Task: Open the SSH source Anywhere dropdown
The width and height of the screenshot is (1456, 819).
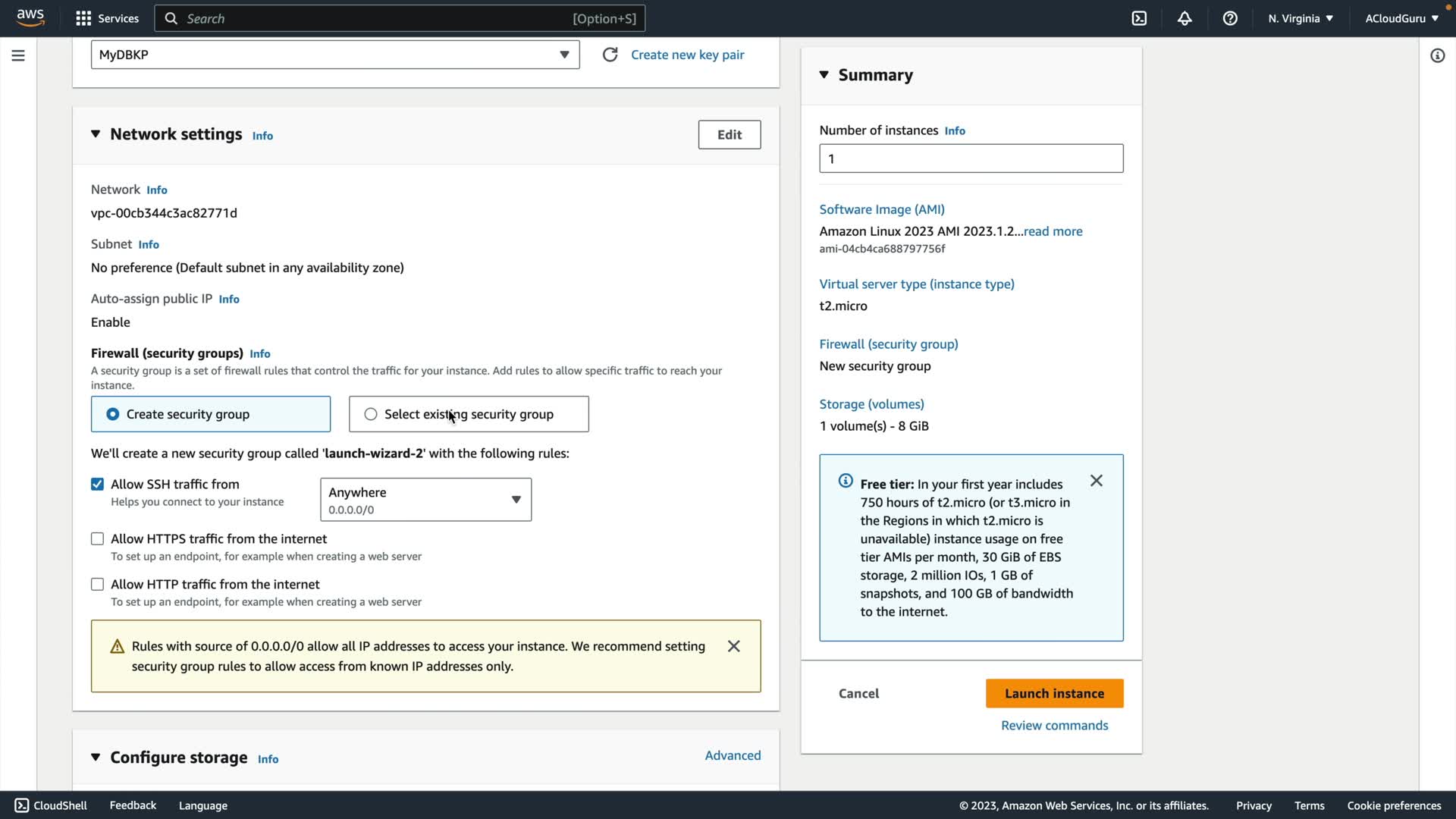Action: coord(425,499)
